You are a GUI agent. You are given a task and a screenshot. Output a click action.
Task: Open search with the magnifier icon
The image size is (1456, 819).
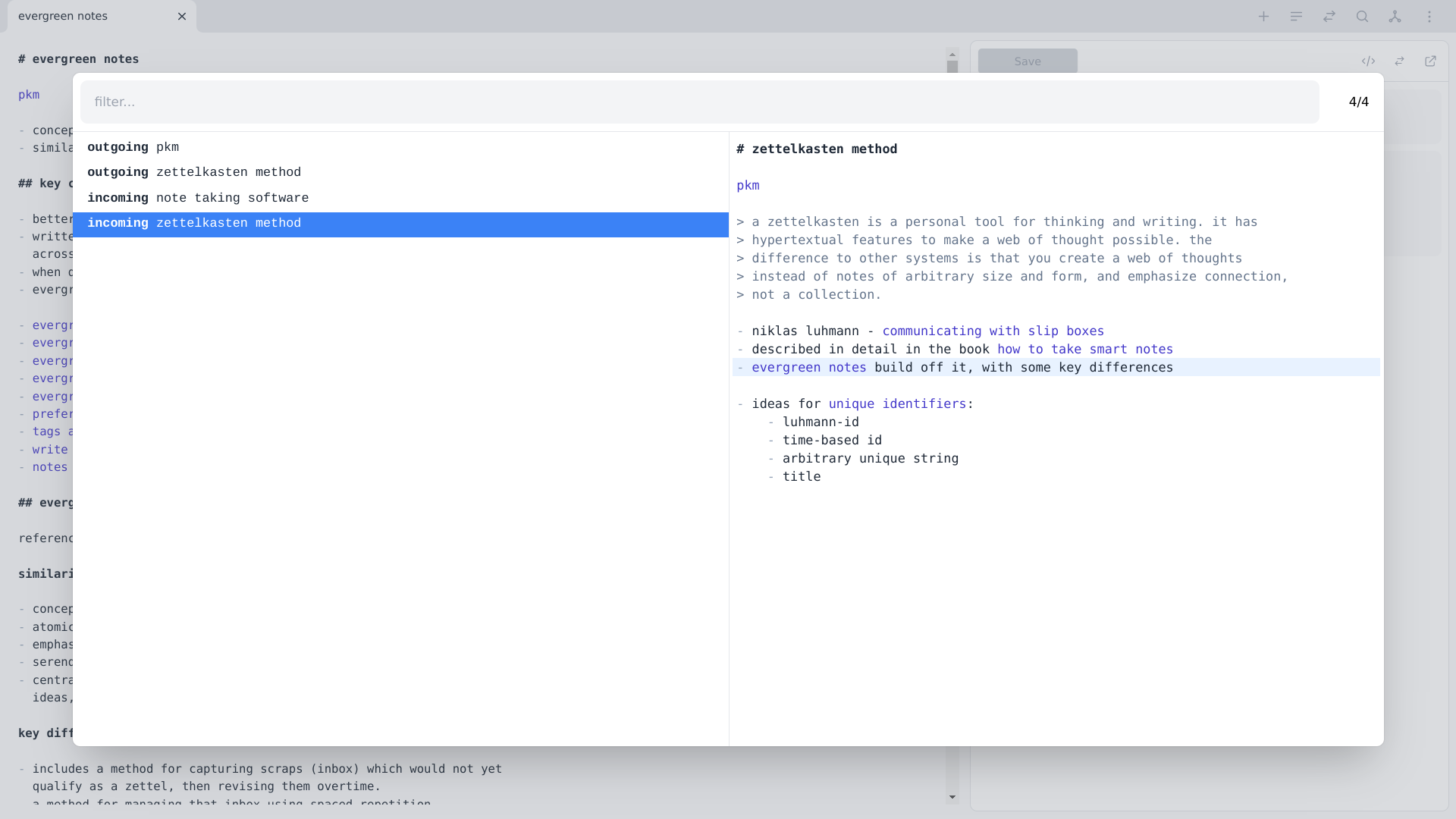(x=1362, y=16)
